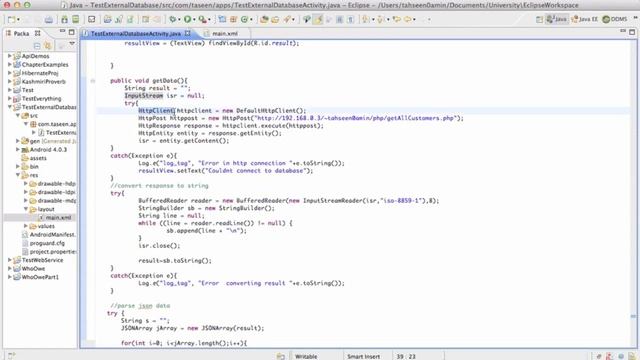Close the TestExternalDatabaseActivity.java tab
The height and width of the screenshot is (360, 640).
(x=188, y=33)
